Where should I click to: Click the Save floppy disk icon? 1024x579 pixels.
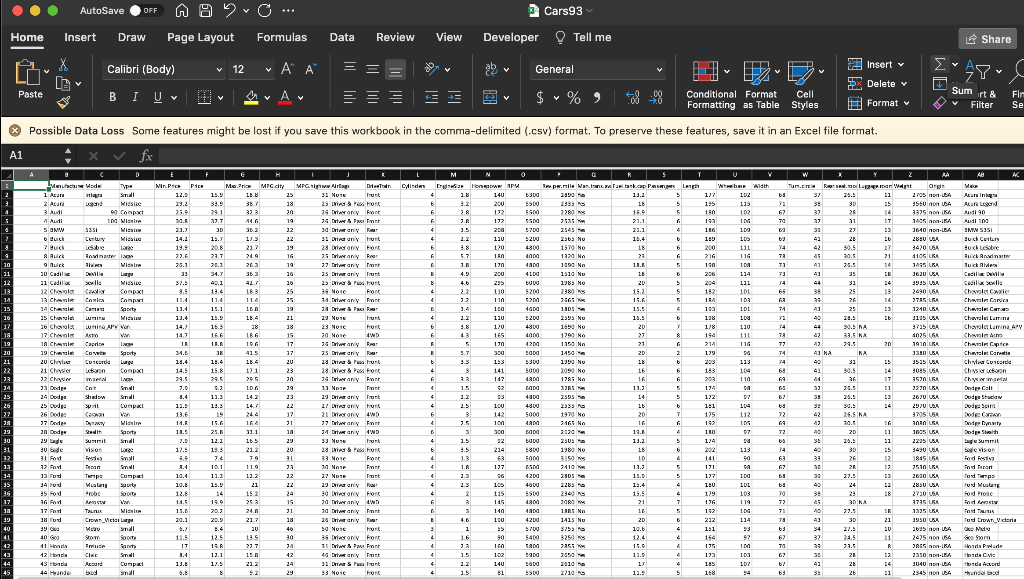[206, 10]
